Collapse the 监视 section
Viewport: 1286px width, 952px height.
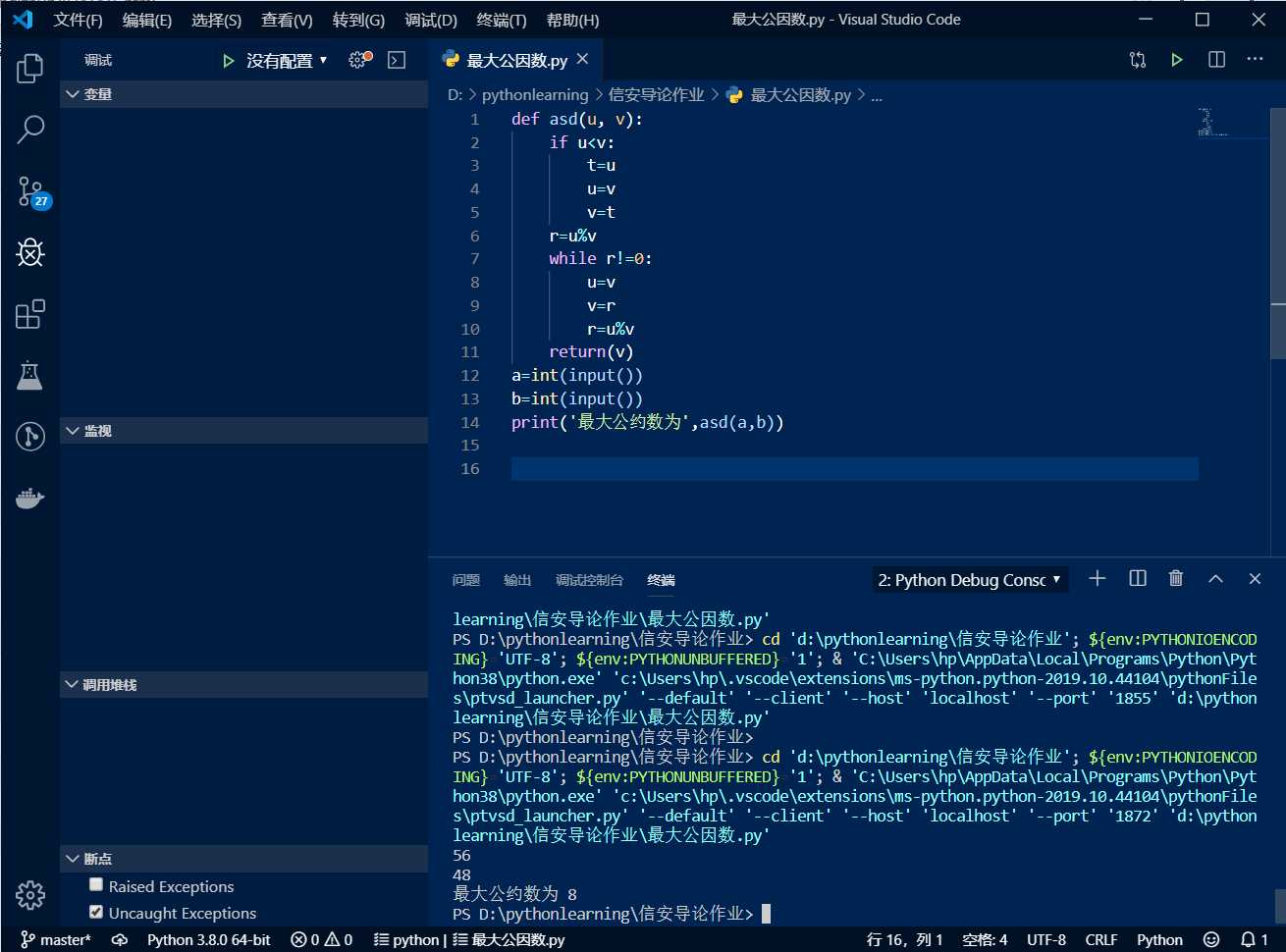243,431
